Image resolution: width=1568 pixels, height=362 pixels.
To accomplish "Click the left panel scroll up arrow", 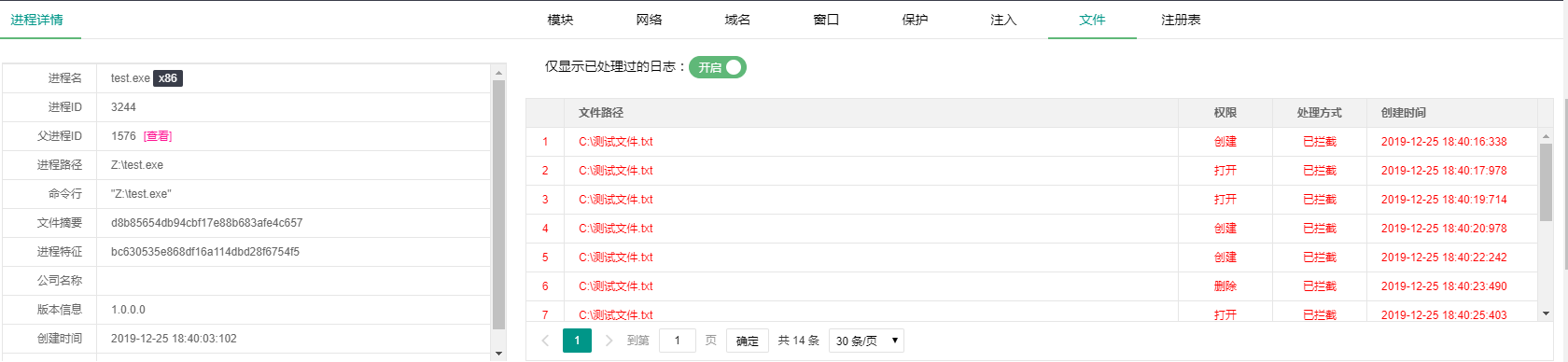I will pyautogui.click(x=498, y=73).
